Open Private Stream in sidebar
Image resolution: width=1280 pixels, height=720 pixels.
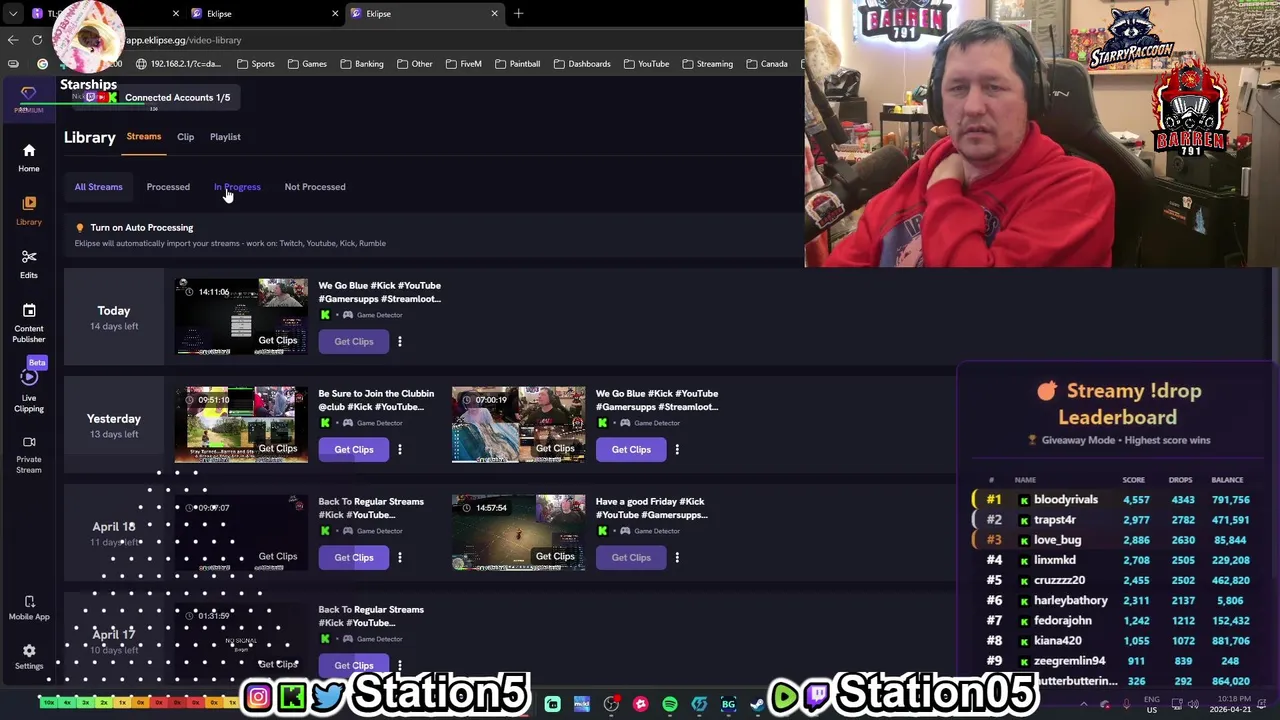coord(29,454)
